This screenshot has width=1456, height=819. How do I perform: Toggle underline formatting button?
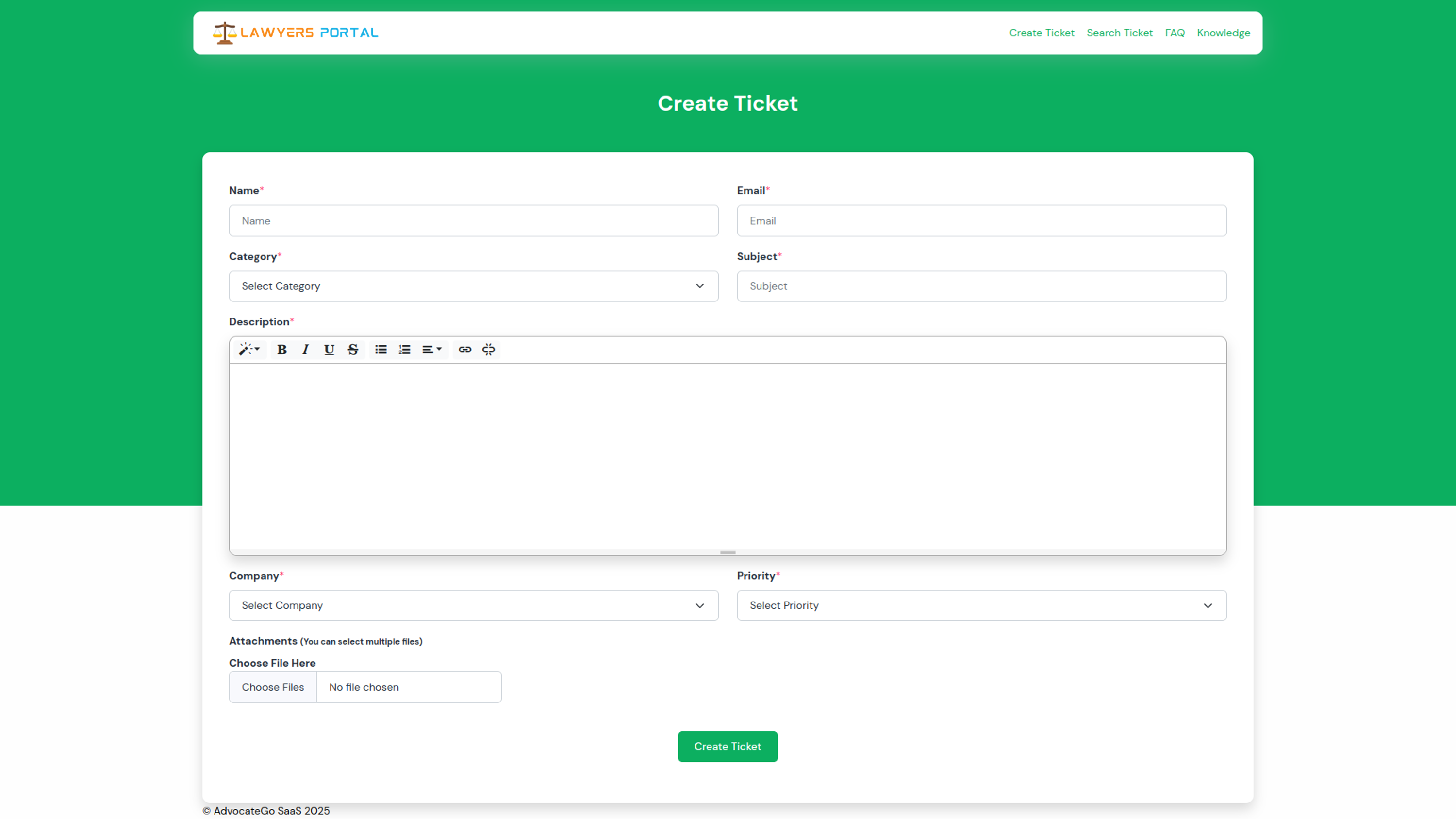329,350
